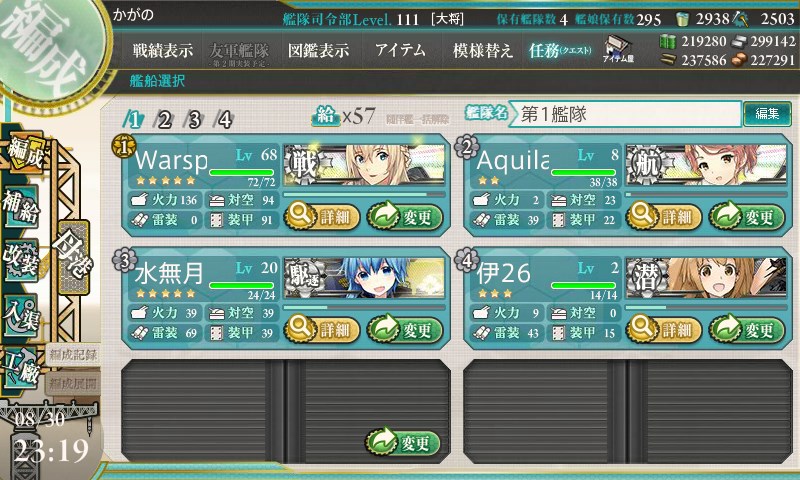Open the 工廠 factory sidebar icon
This screenshot has height=480, width=800.
coord(21,368)
